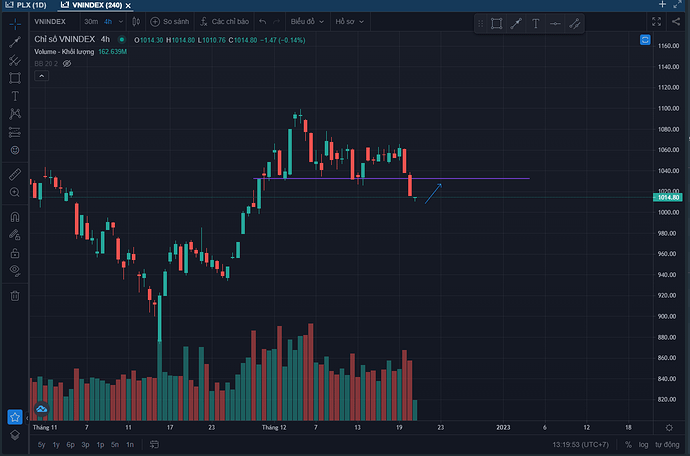Select the 4h timeframe
The height and width of the screenshot is (456, 690).
pos(108,22)
